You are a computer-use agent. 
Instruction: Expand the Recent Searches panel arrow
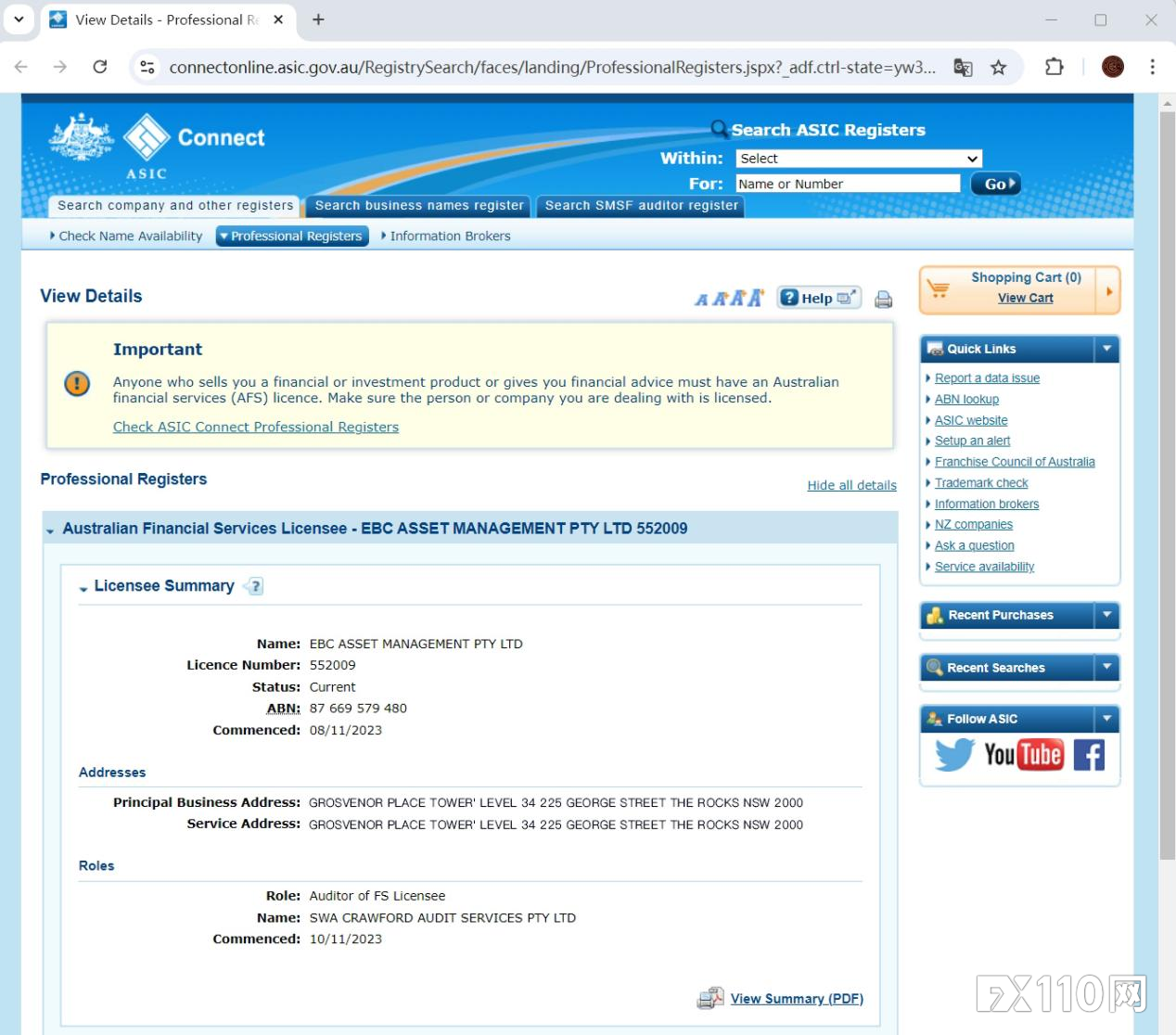(1106, 668)
